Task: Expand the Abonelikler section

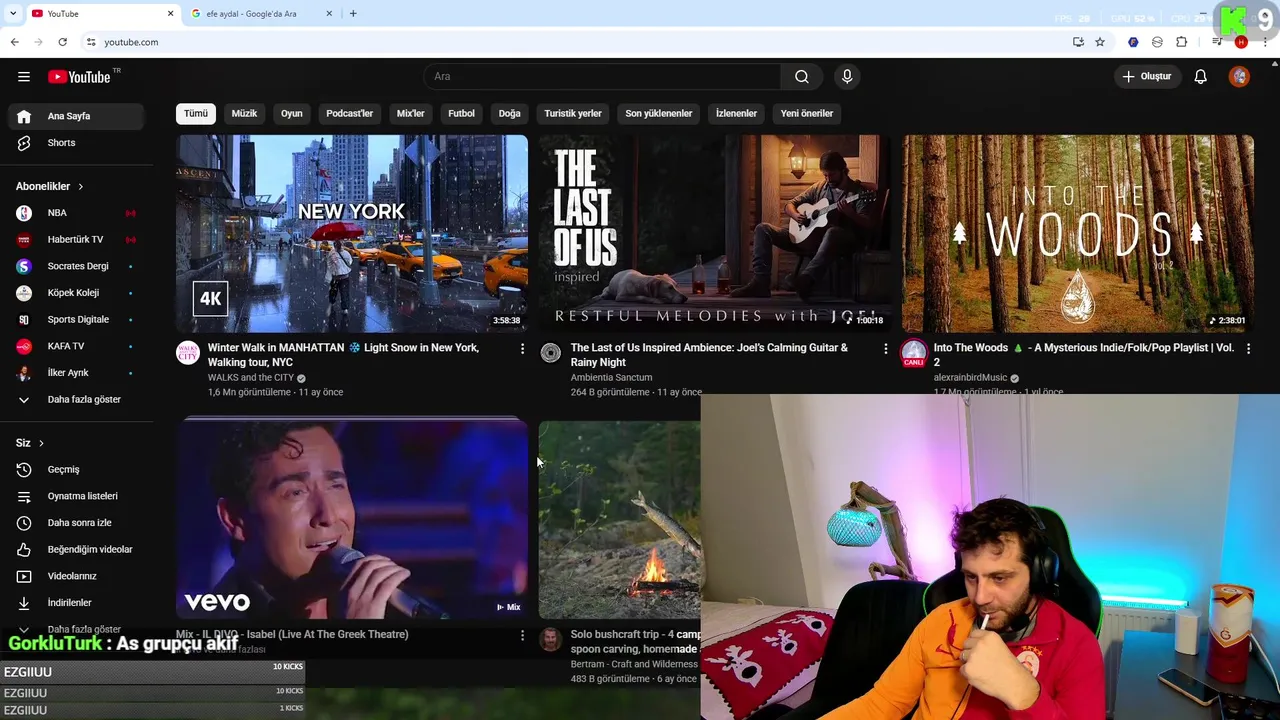Action: [x=50, y=186]
